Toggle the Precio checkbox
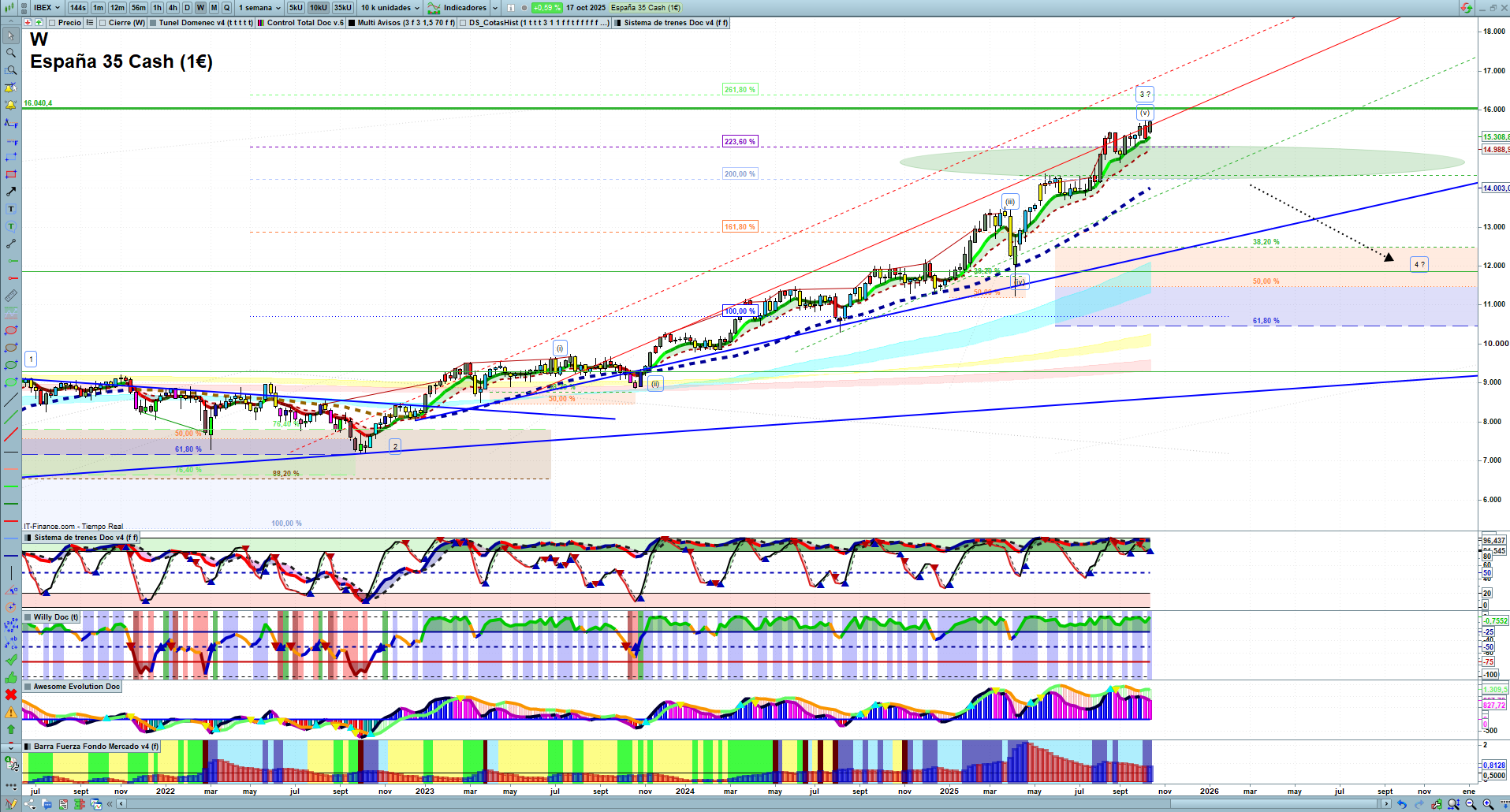The width and height of the screenshot is (1510, 812). click(x=52, y=23)
